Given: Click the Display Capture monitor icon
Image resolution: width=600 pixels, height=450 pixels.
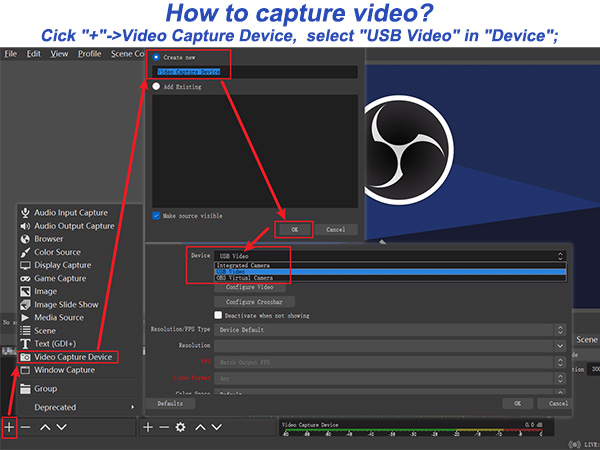Looking at the screenshot, I should click(x=25, y=266).
